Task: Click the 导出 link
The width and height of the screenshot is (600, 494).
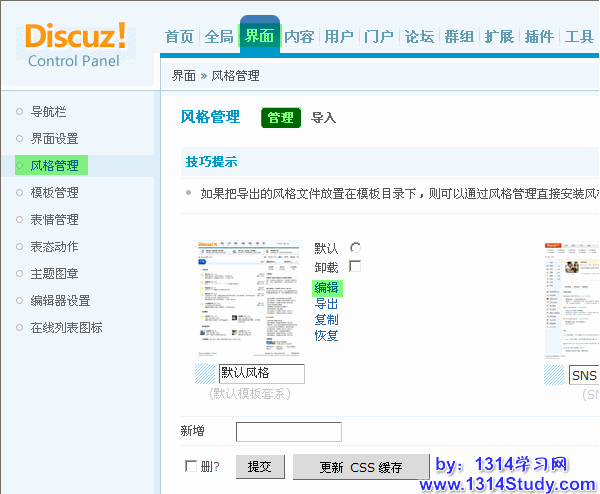Action: point(326,304)
